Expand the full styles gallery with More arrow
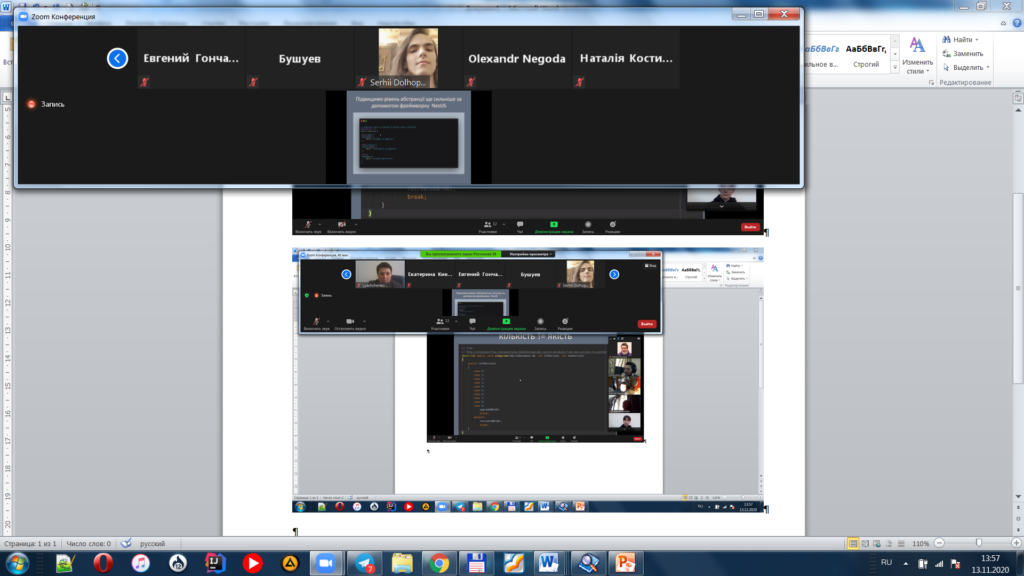The width and height of the screenshot is (1024, 576). (x=895, y=67)
